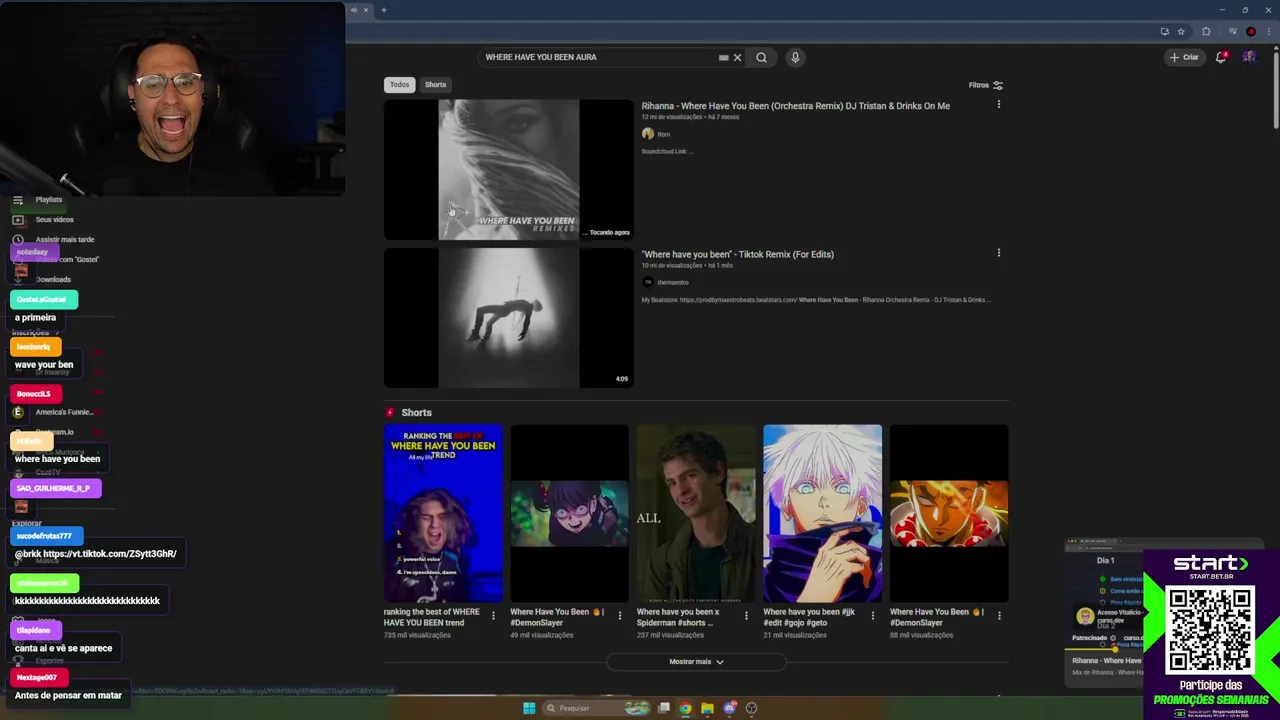Open Playlists in sidebar

point(48,200)
